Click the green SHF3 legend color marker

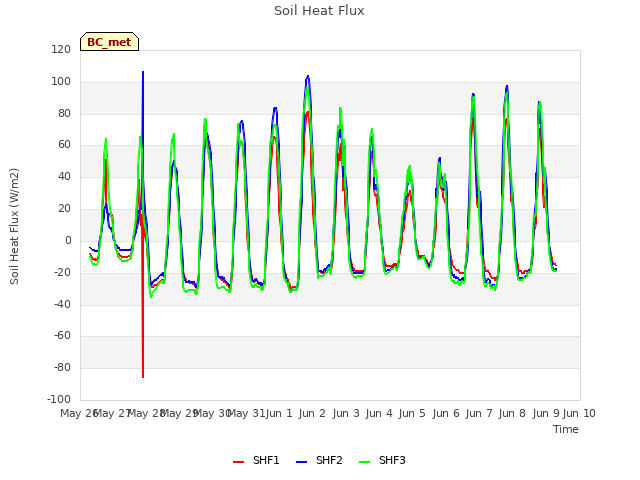[364, 462]
